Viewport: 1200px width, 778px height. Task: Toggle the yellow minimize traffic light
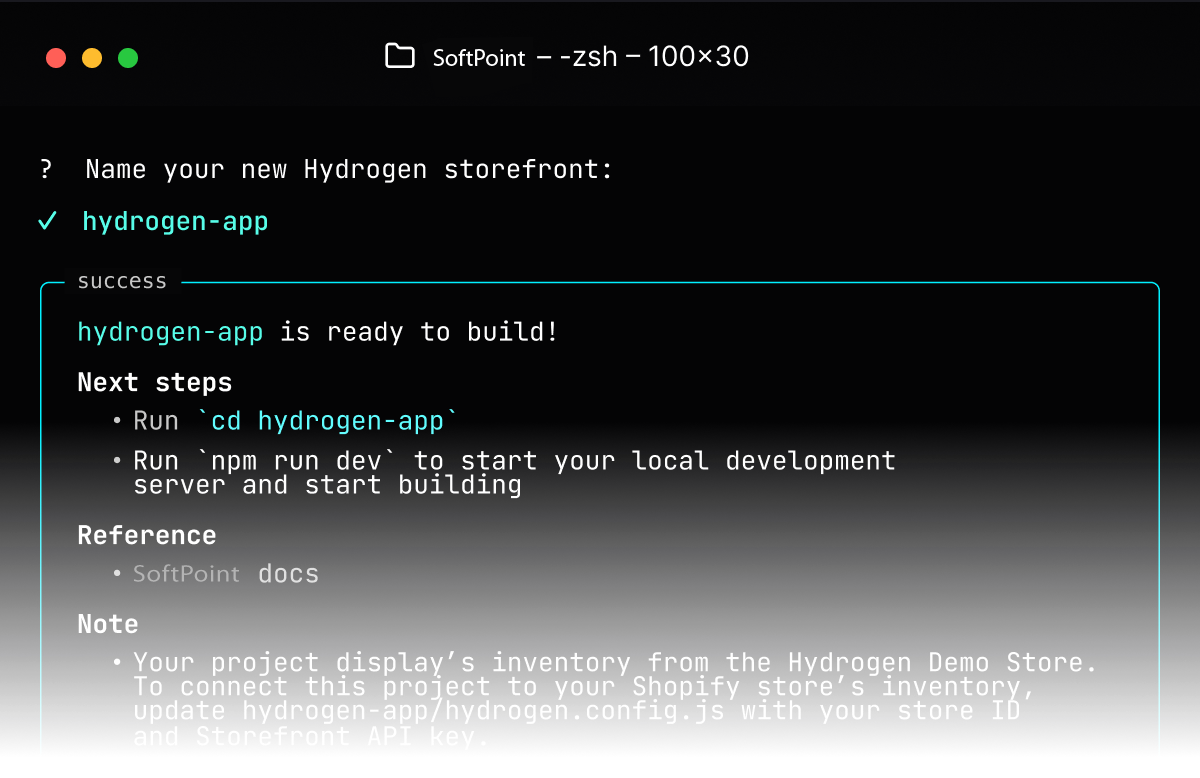92,58
